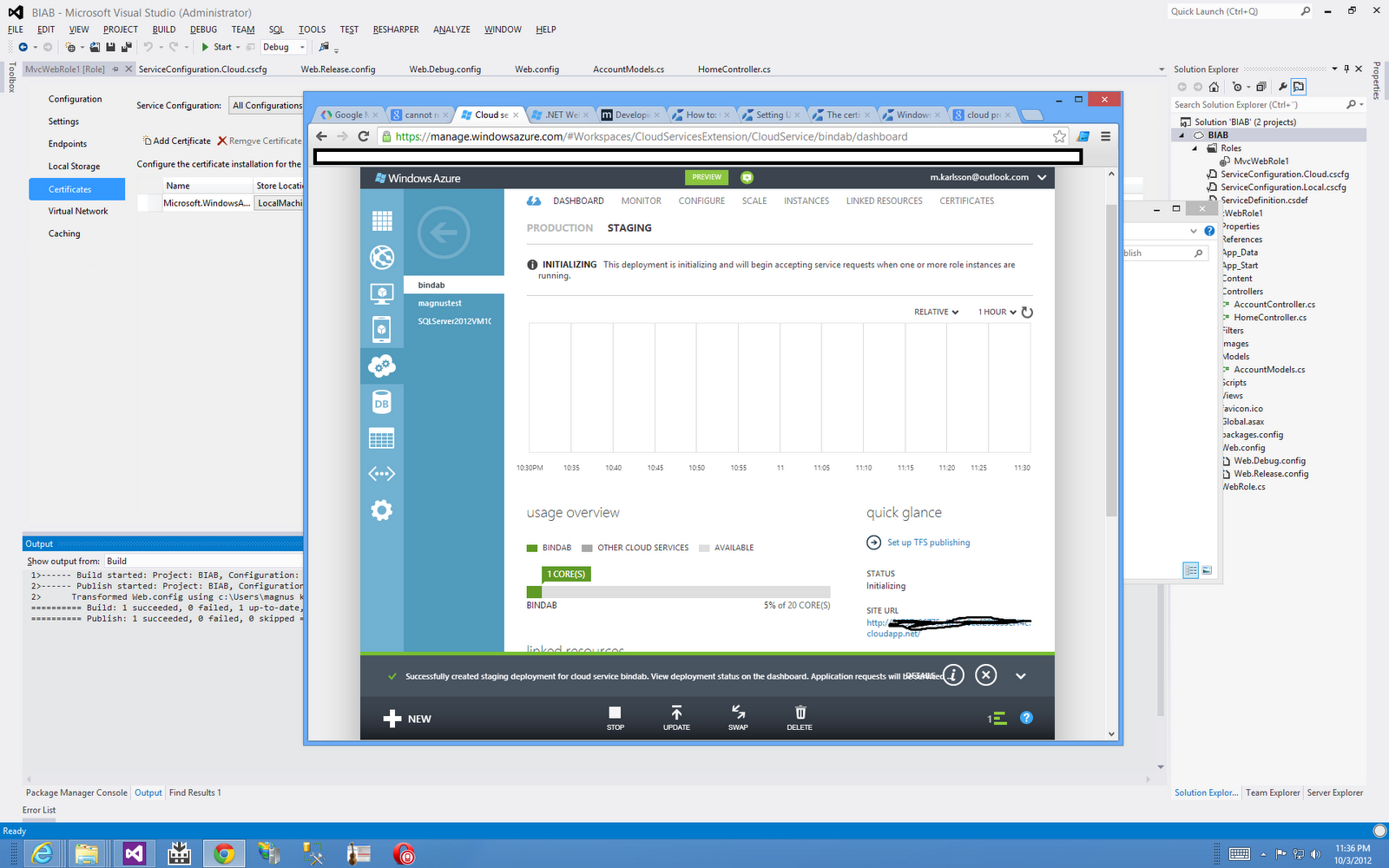
Task: Expand account menu for m.karlsson@outlook.com
Action: [1042, 177]
